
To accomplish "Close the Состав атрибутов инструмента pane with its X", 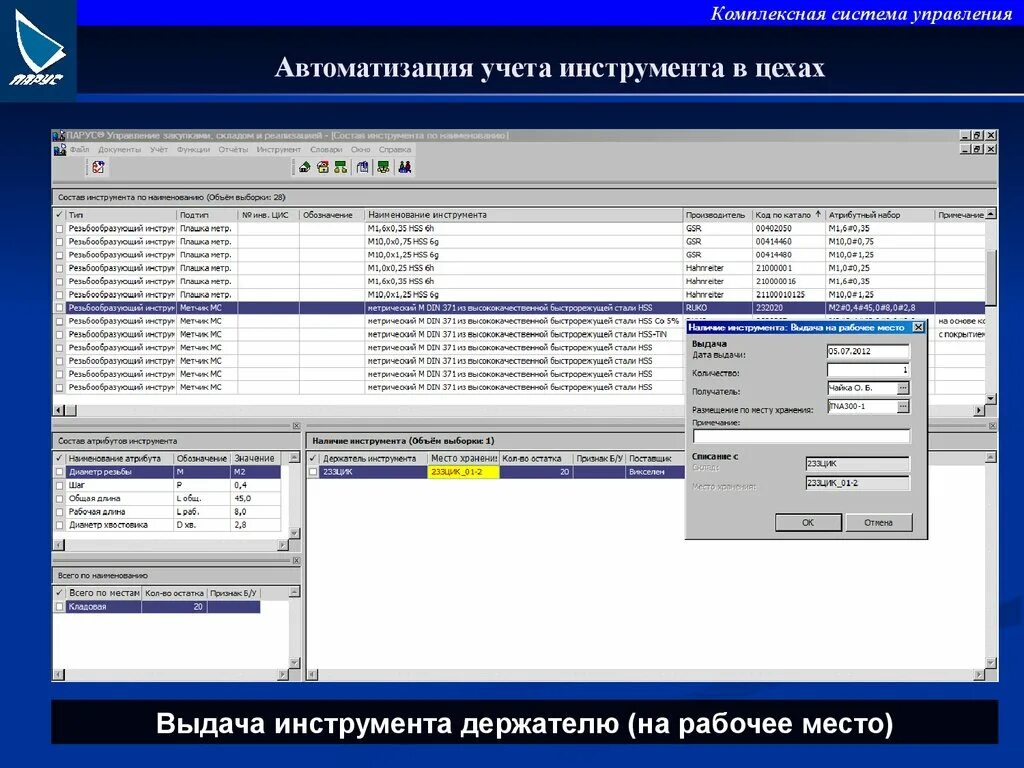I will tap(296, 426).
